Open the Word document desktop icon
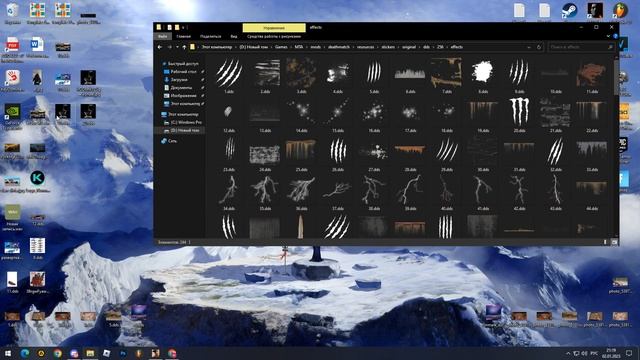Viewport: 640px width, 360px height. [37, 47]
